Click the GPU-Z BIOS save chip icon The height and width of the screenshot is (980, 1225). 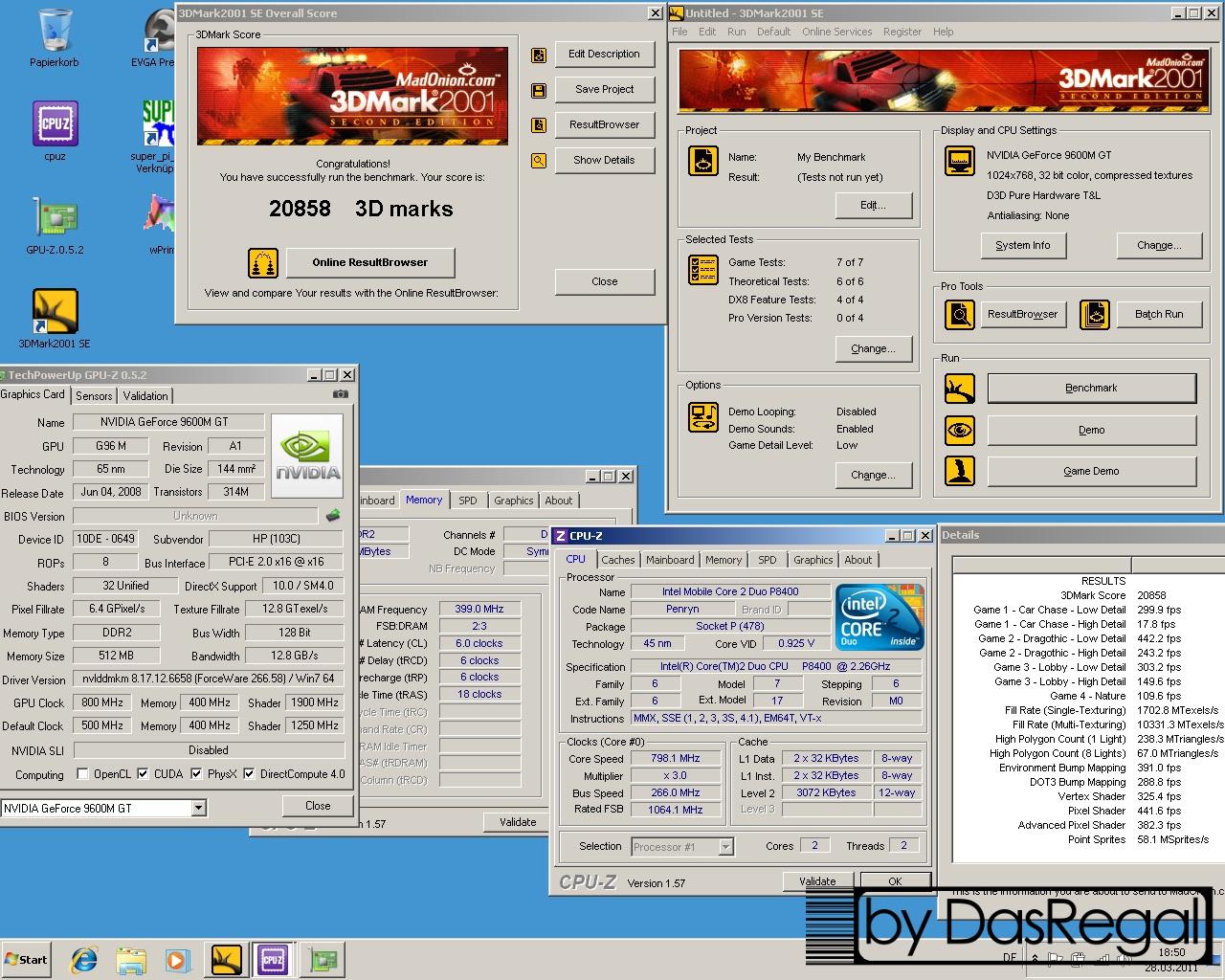pos(333,516)
